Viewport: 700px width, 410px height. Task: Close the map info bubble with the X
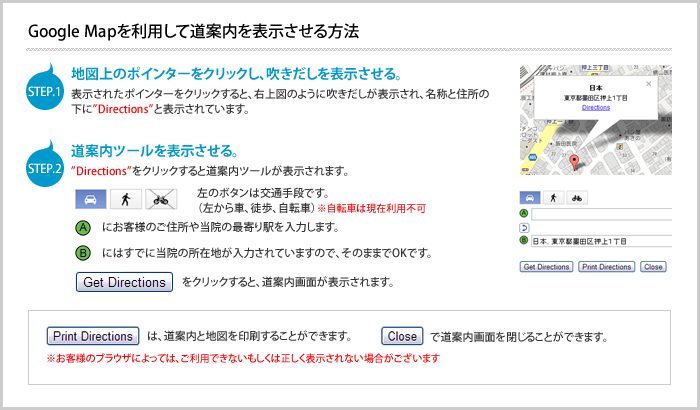(x=649, y=84)
